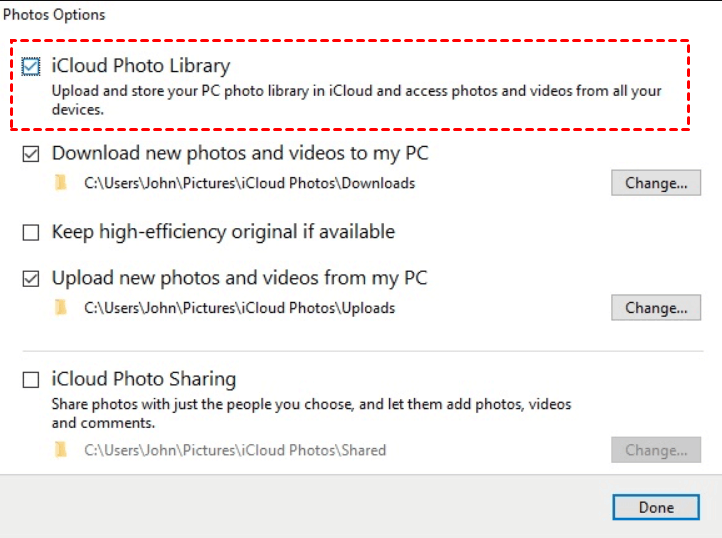
Task: Click the iCloud Photos\Uploads path text
Action: (239, 308)
